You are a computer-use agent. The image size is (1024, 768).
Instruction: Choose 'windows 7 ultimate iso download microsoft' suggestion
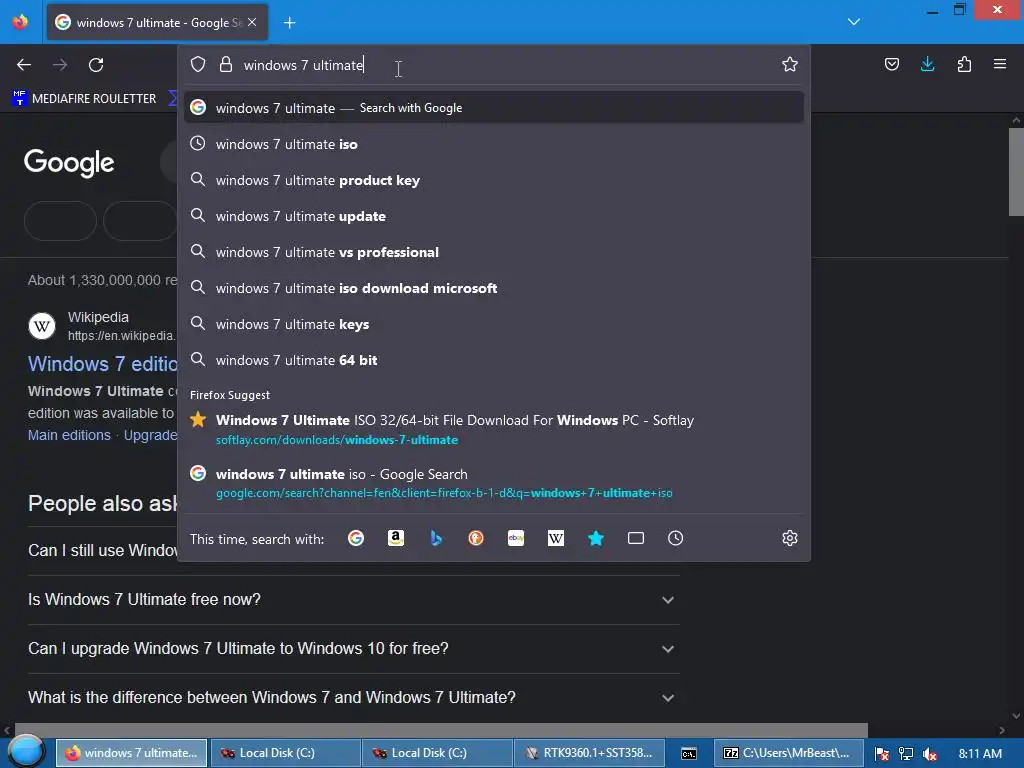point(494,288)
